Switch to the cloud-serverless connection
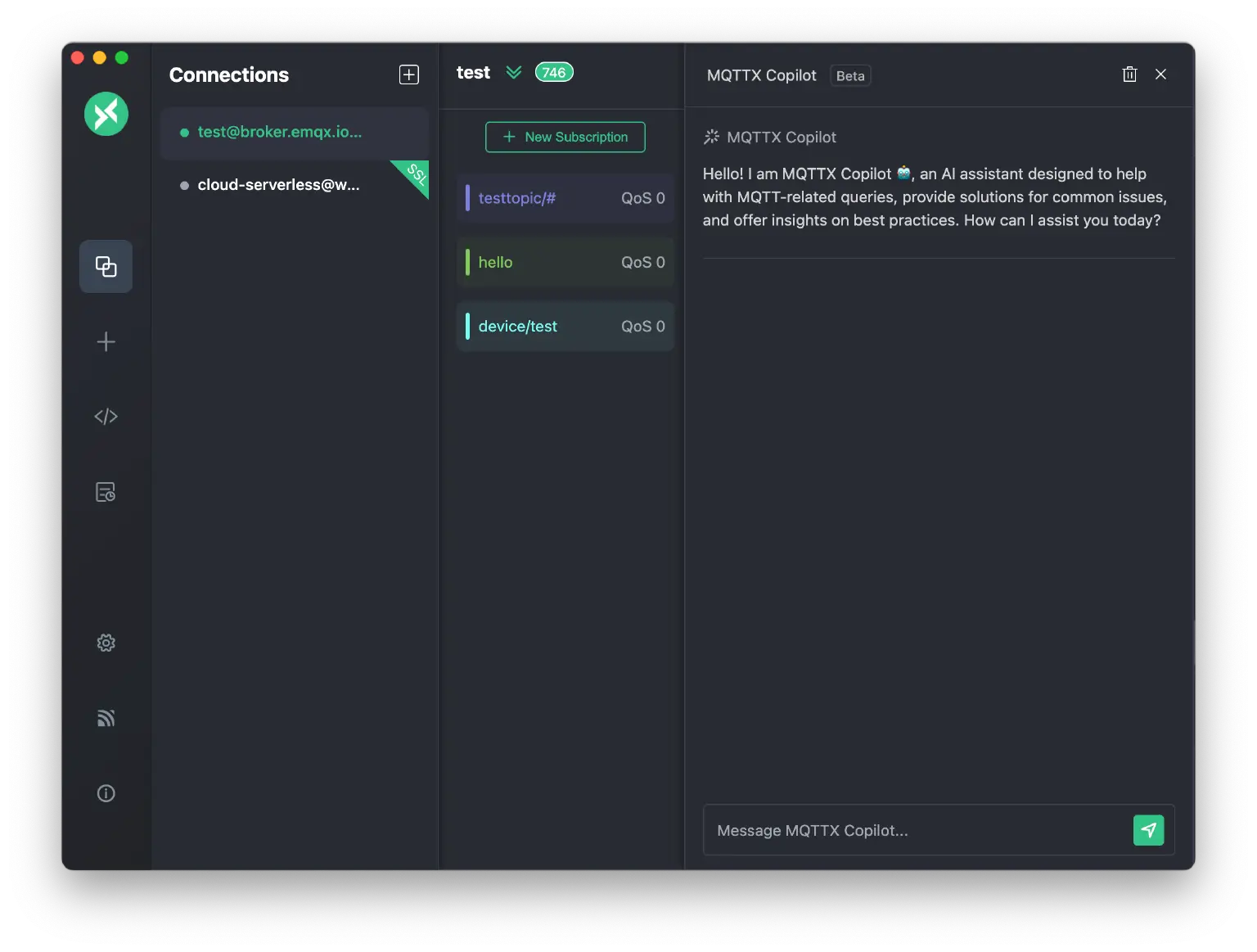The image size is (1257, 952). (x=278, y=184)
